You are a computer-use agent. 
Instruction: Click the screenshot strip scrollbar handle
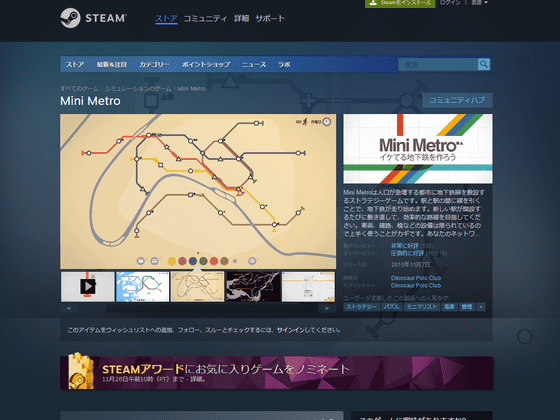click(92, 308)
